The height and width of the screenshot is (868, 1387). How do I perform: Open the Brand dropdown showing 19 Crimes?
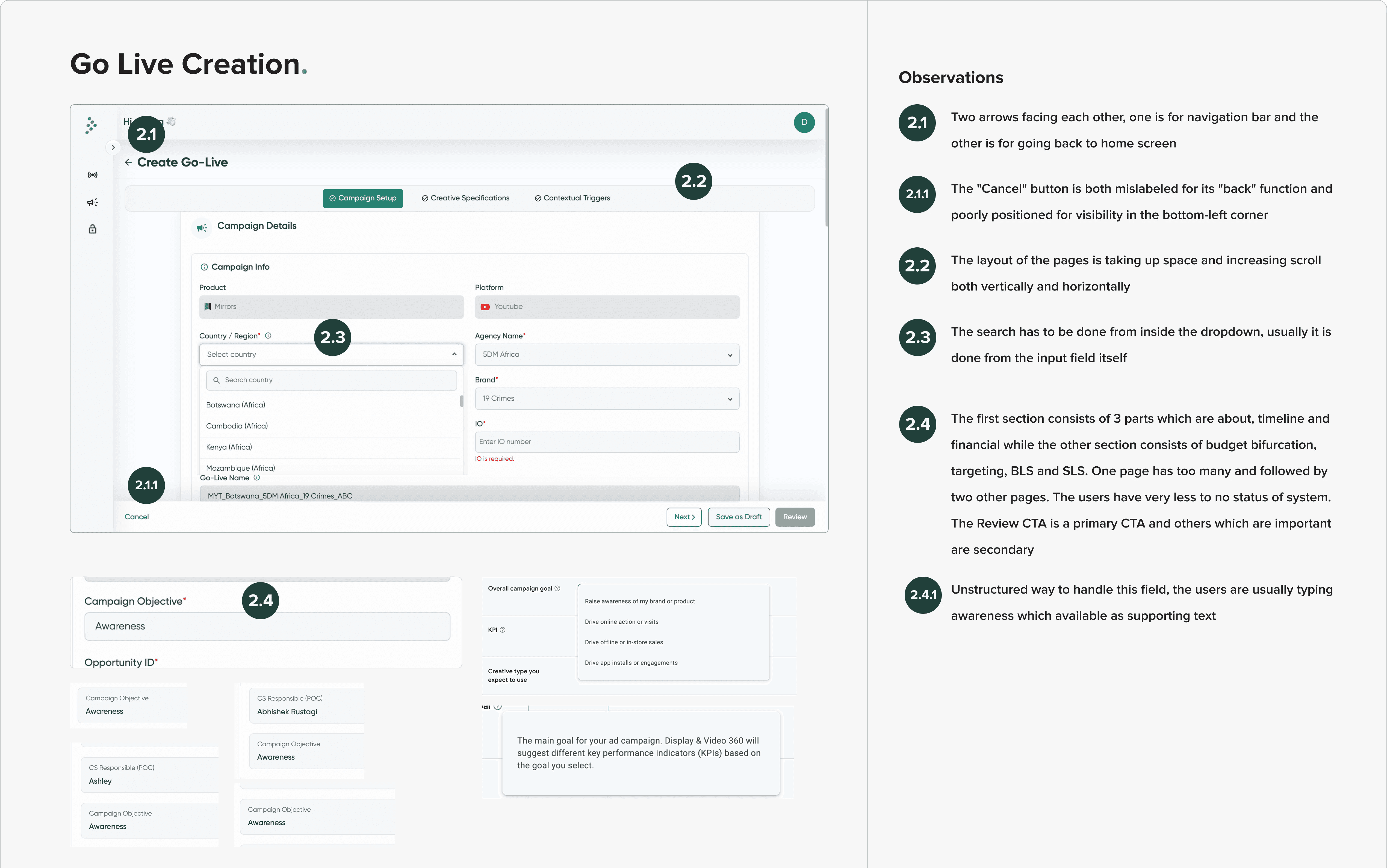tap(607, 398)
